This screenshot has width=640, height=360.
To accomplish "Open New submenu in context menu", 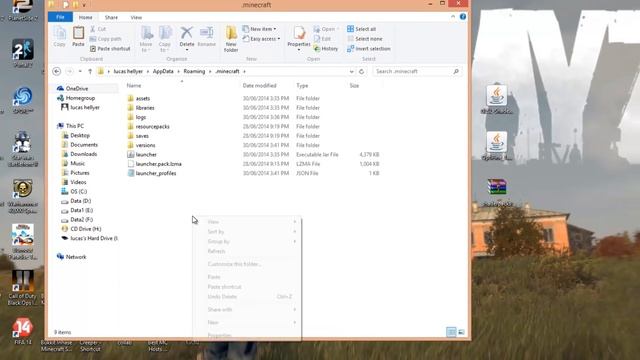I will [x=247, y=322].
